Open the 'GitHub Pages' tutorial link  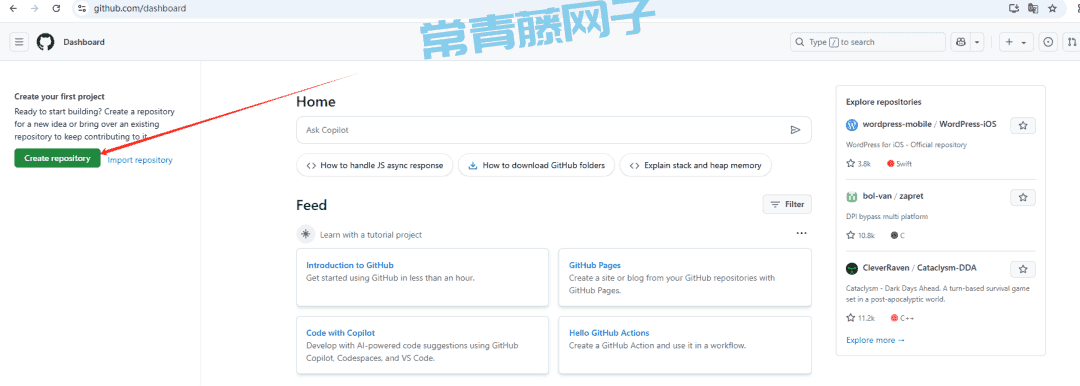(595, 265)
